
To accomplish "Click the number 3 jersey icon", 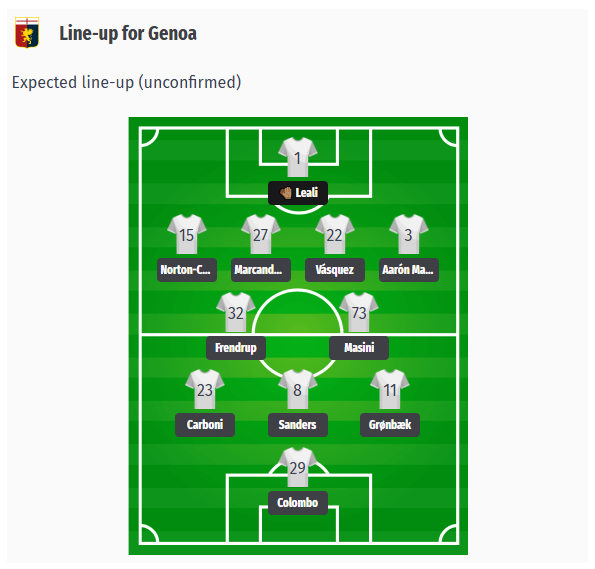I will pos(409,234).
